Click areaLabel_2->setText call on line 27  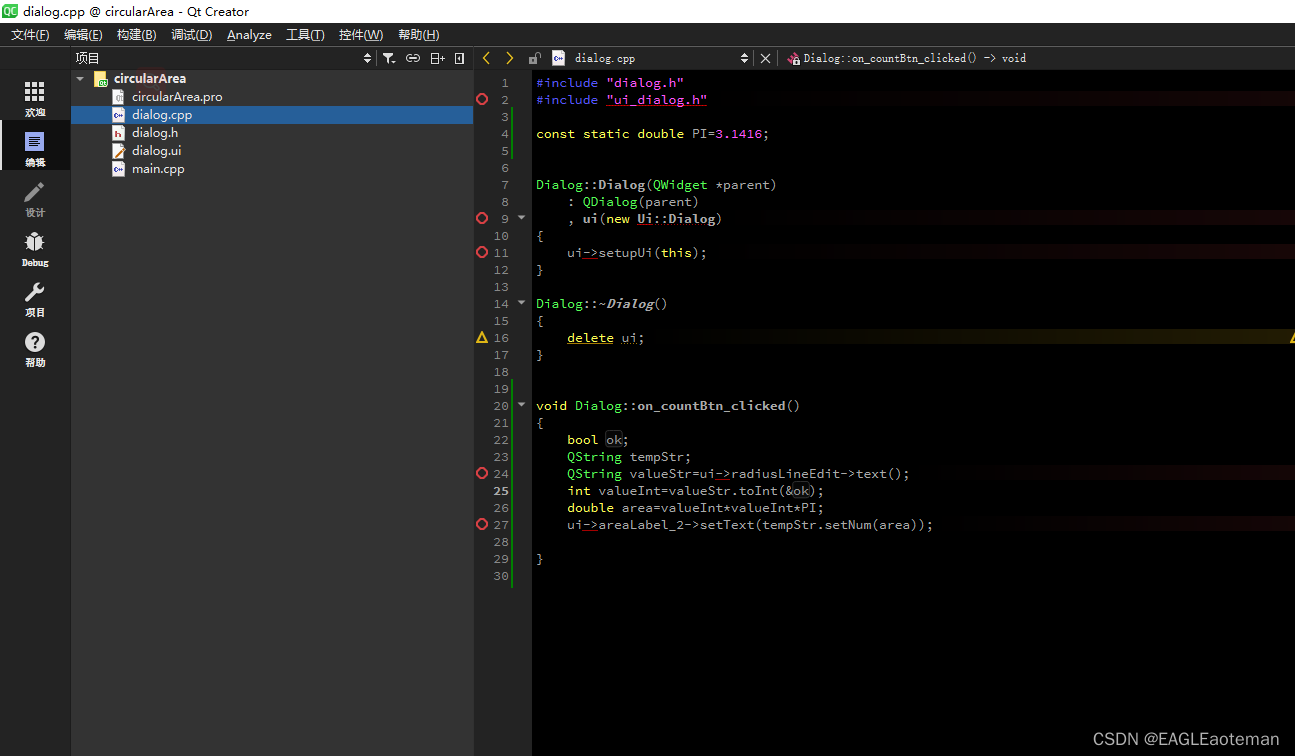pos(765,525)
